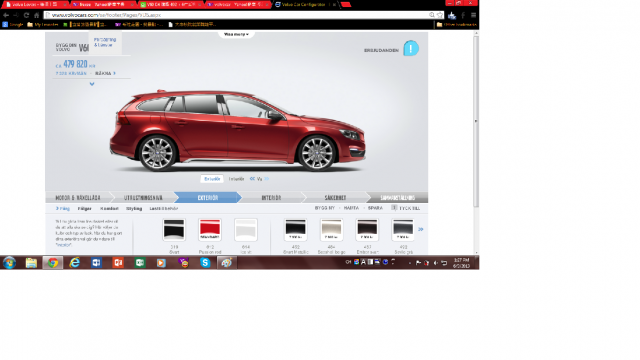Click the print icon next to Tyck till
This screenshot has height=360, width=640.
(x=394, y=208)
